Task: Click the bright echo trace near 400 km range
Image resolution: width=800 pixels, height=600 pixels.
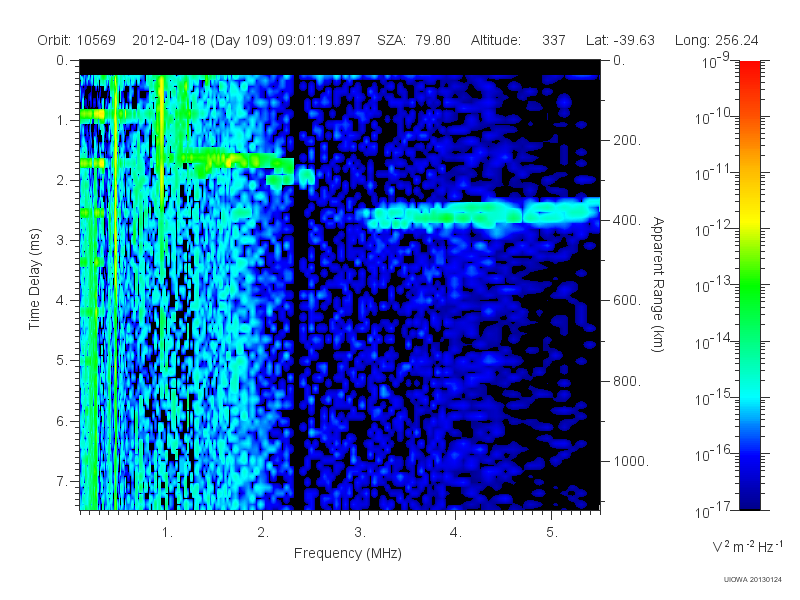Action: pyautogui.click(x=482, y=213)
